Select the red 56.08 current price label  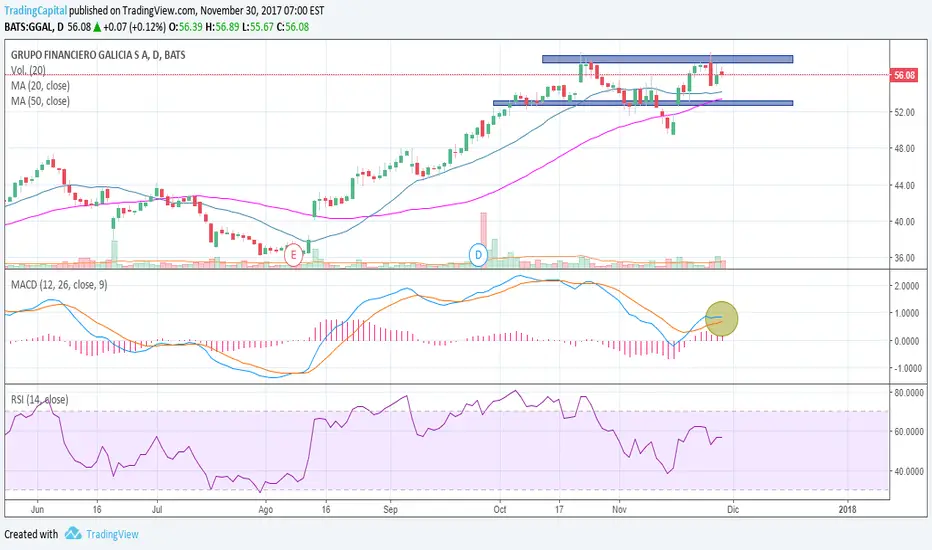coord(904,75)
